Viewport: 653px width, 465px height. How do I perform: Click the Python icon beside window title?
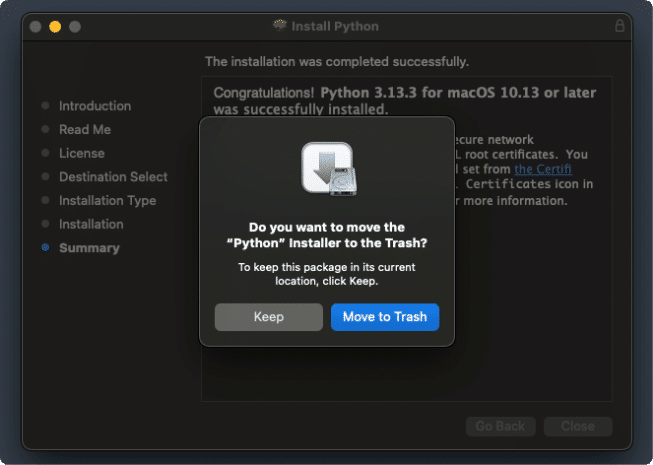coord(280,25)
